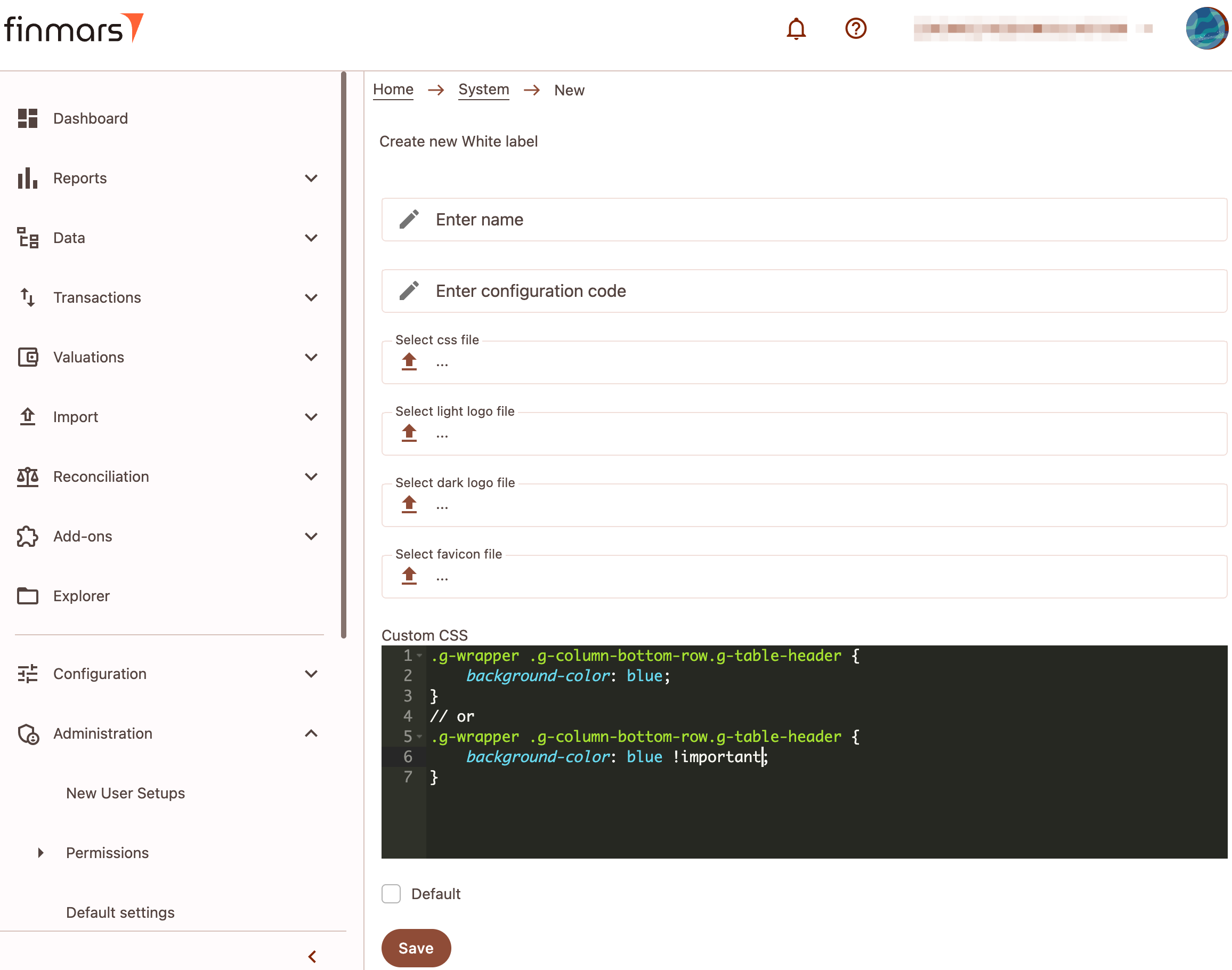Image resolution: width=1232 pixels, height=970 pixels.
Task: Collapse sidebar with the left chevron icon
Action: (312, 956)
